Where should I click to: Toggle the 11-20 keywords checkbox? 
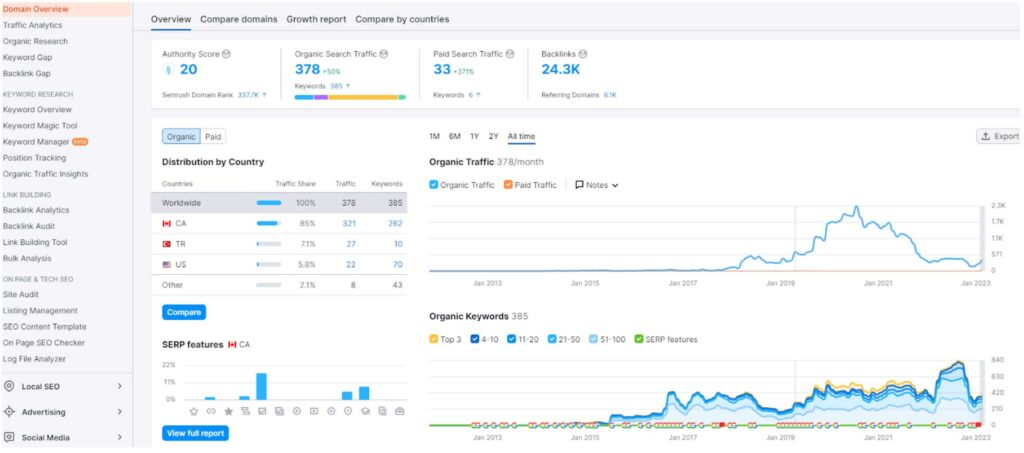point(513,339)
